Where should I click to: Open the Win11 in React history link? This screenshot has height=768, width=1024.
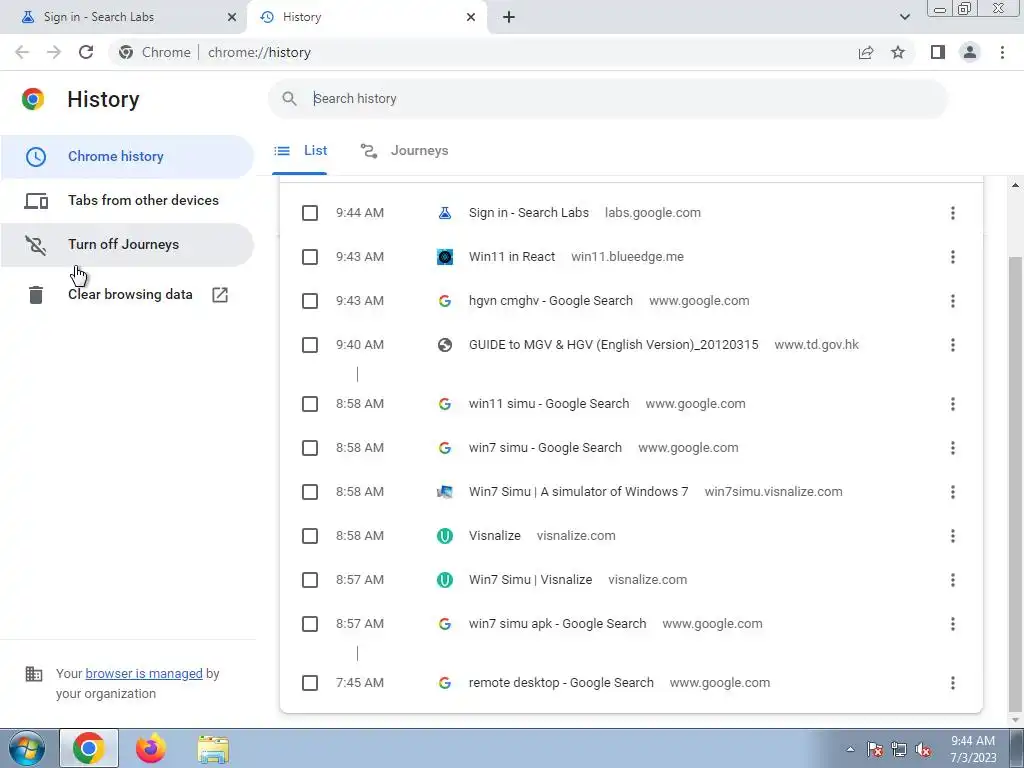coord(512,257)
